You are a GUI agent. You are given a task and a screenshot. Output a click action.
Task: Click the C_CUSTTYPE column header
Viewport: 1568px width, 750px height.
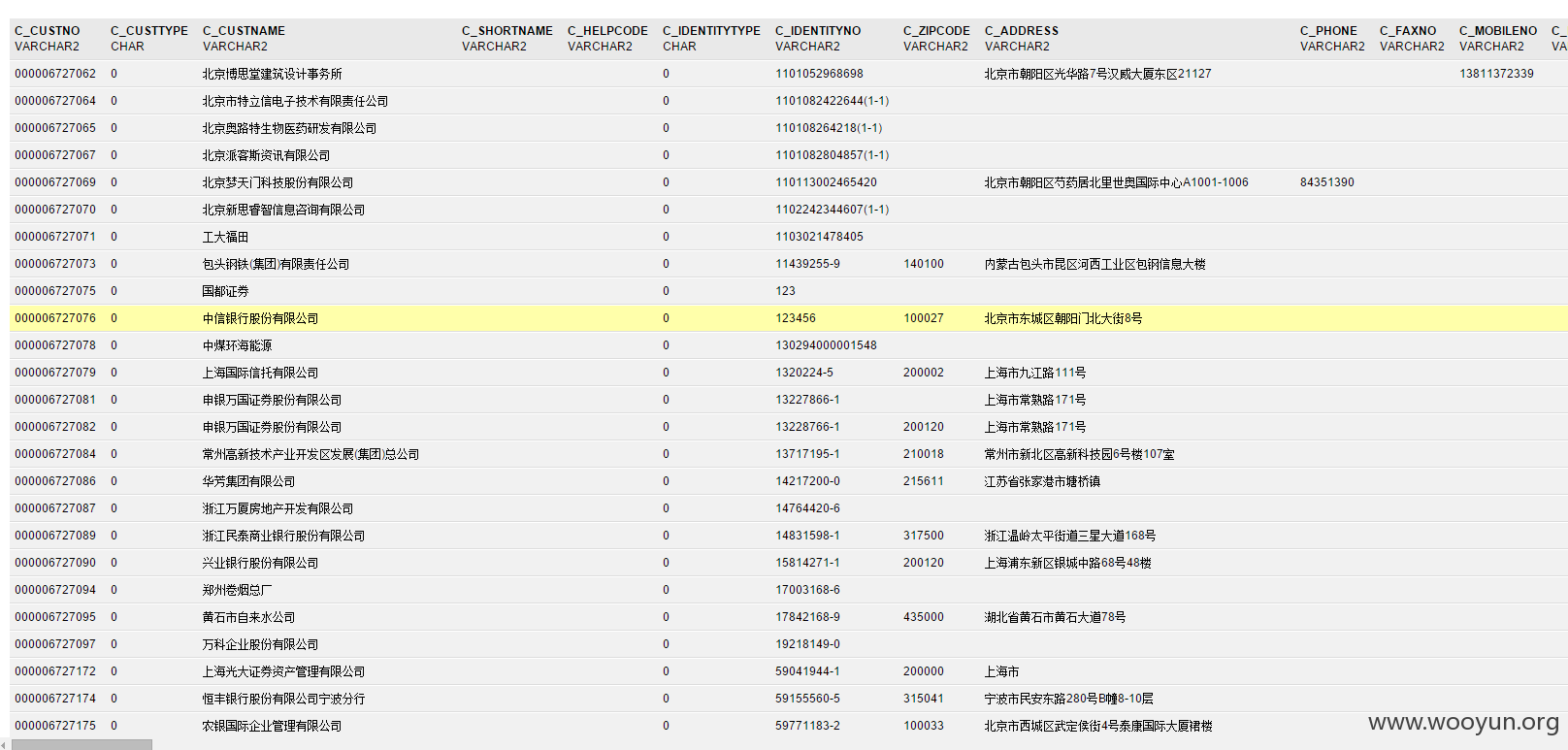point(149,31)
